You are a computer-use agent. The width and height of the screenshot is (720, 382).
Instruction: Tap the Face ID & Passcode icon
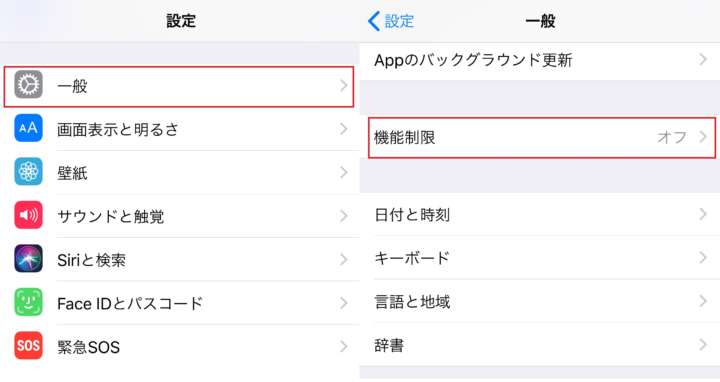click(x=28, y=302)
